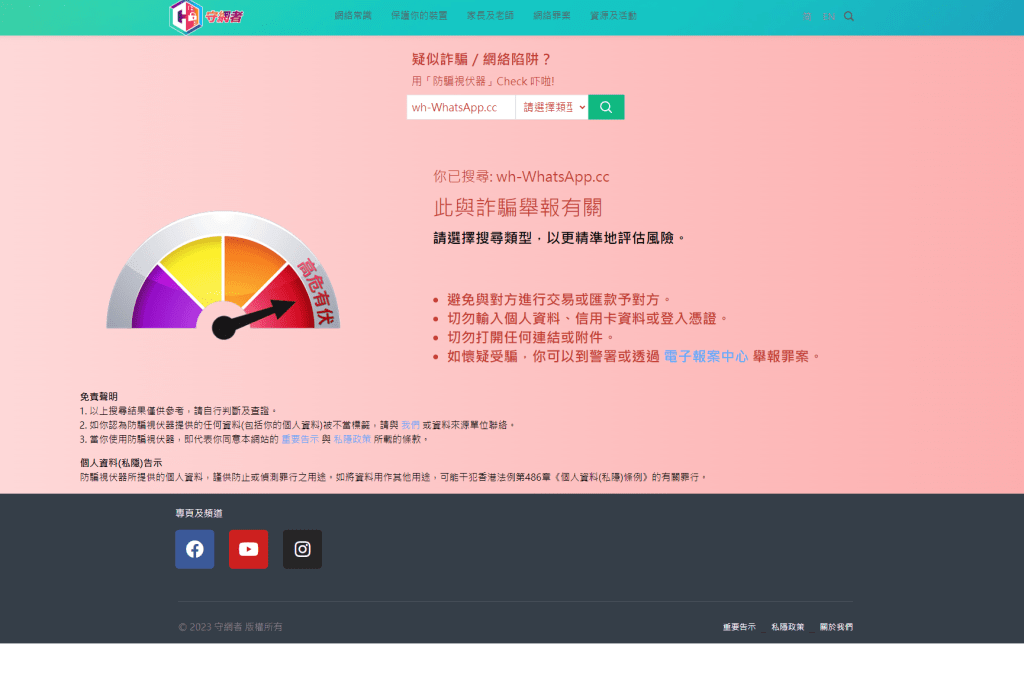Click the footer 重要告示 link

(x=739, y=627)
